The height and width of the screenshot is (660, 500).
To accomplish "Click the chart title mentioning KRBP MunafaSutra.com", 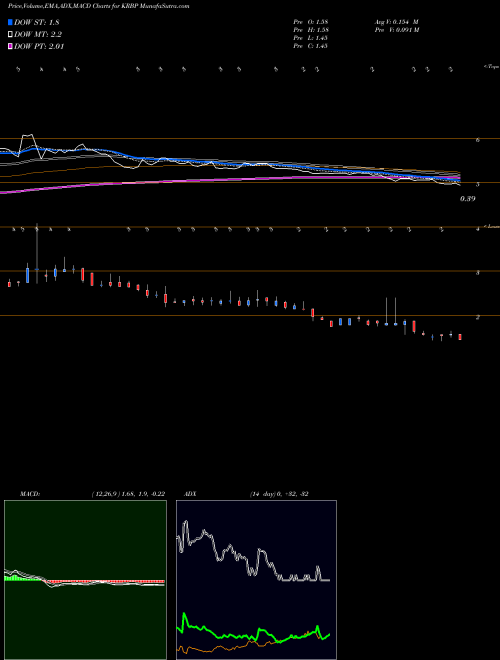I will [98, 6].
